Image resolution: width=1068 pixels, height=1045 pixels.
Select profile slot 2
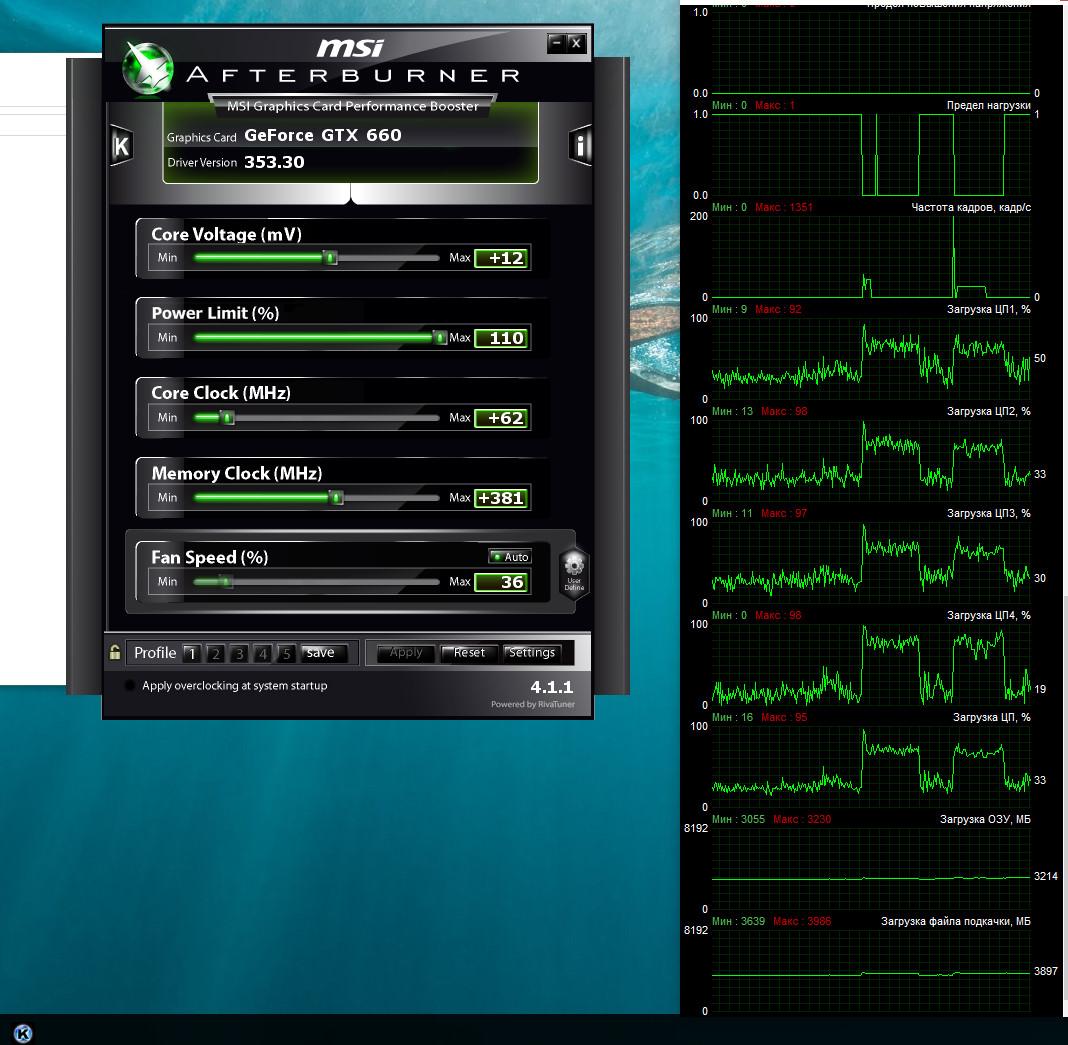tap(215, 653)
